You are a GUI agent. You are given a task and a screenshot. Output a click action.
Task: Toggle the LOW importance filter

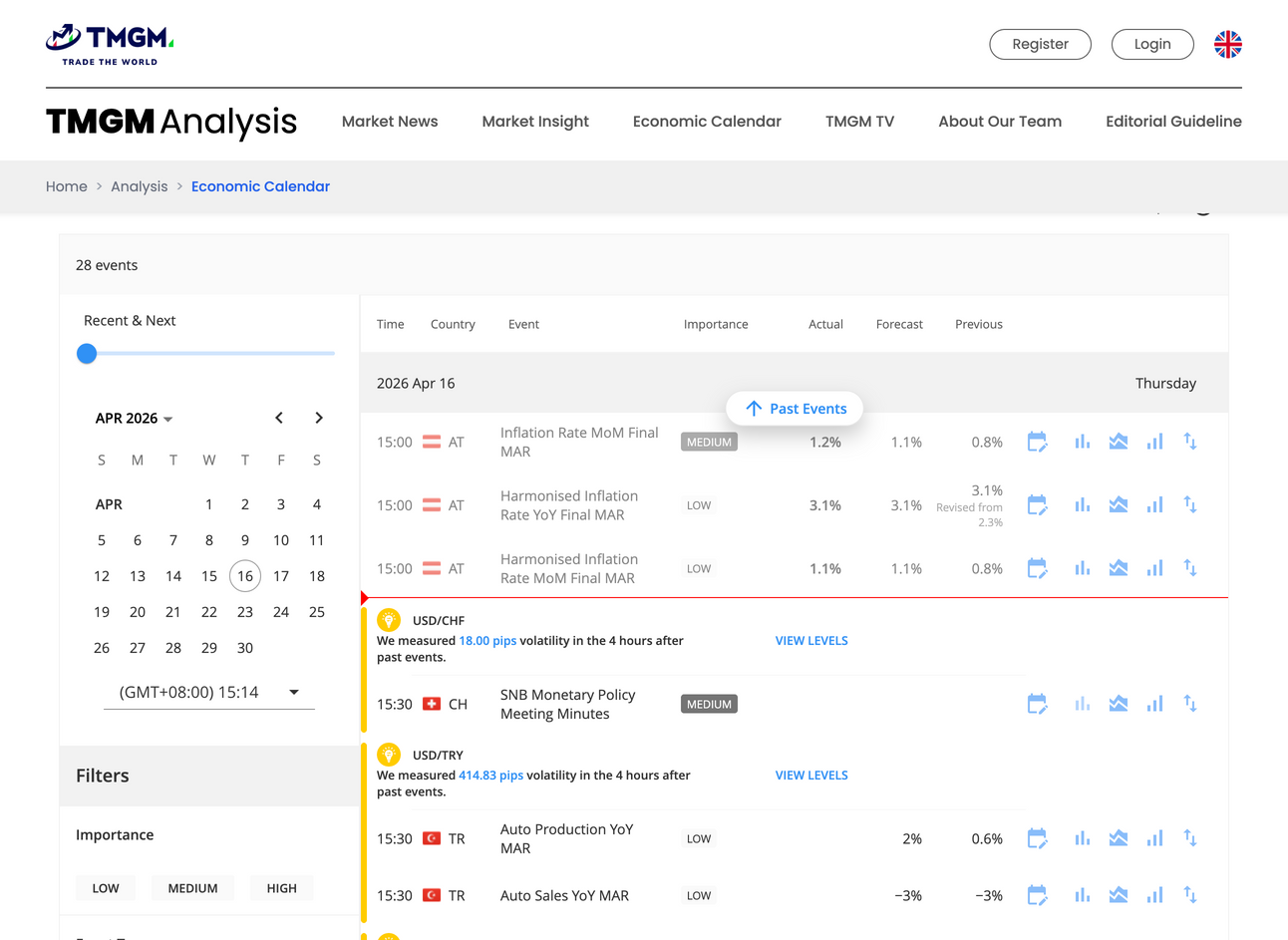pos(106,887)
